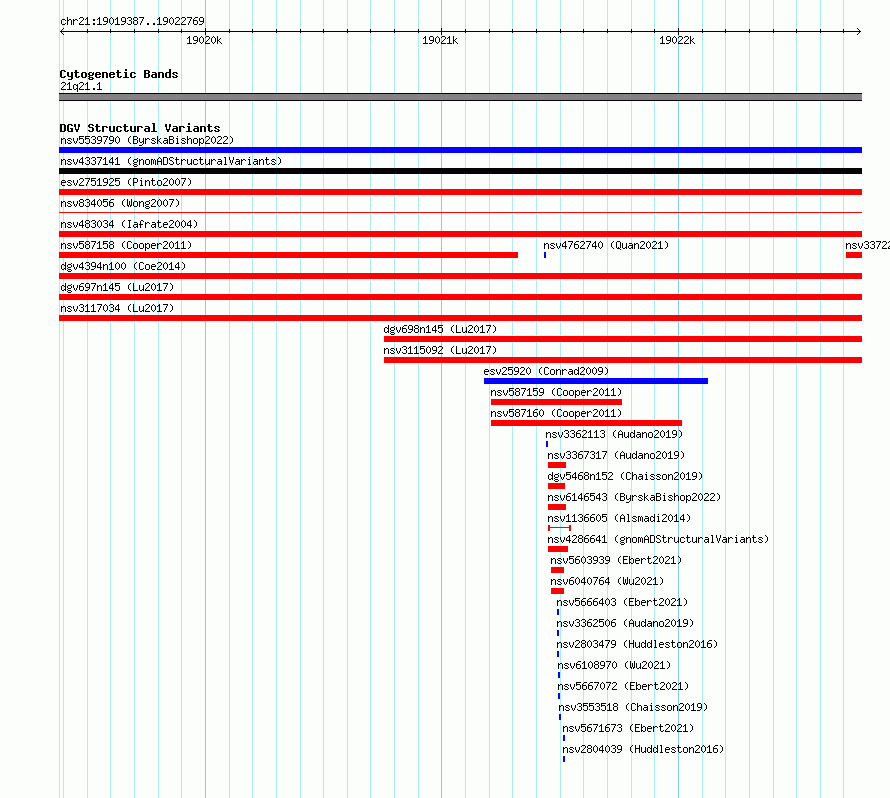Click the red bar under esv2751925
The image size is (890, 798).
[460, 192]
